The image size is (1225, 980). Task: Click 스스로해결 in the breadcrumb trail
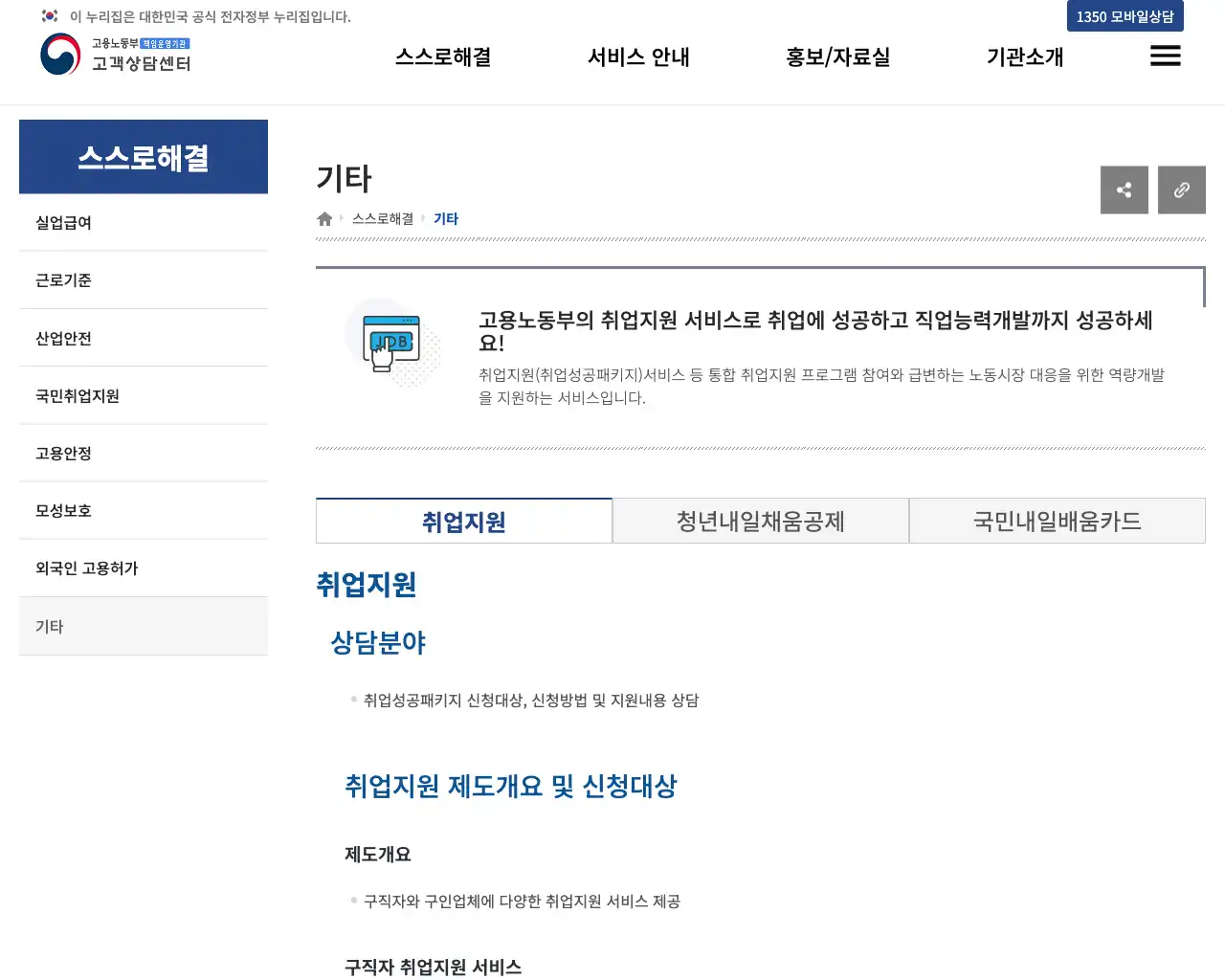point(381,218)
